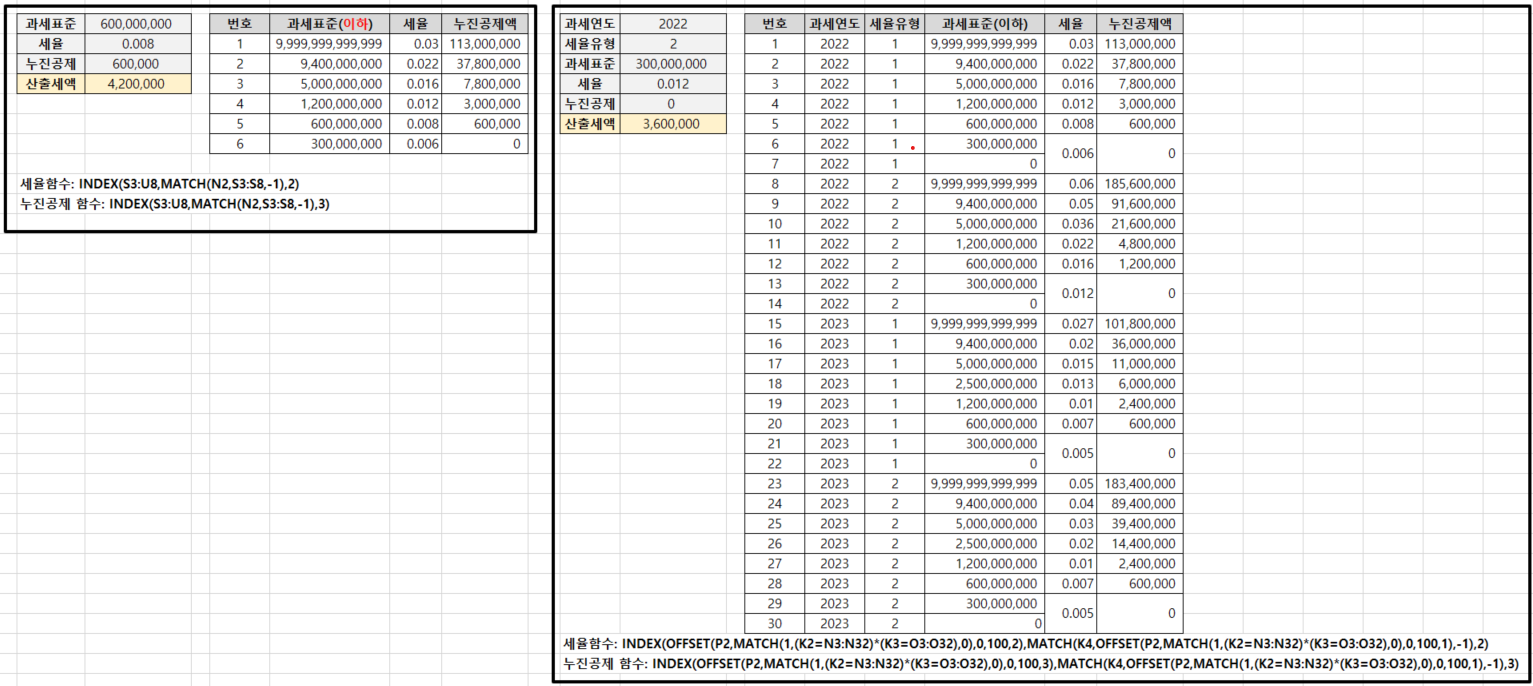
Task: Click the 세율 cell showing 0.027
Action: [x=1070, y=324]
